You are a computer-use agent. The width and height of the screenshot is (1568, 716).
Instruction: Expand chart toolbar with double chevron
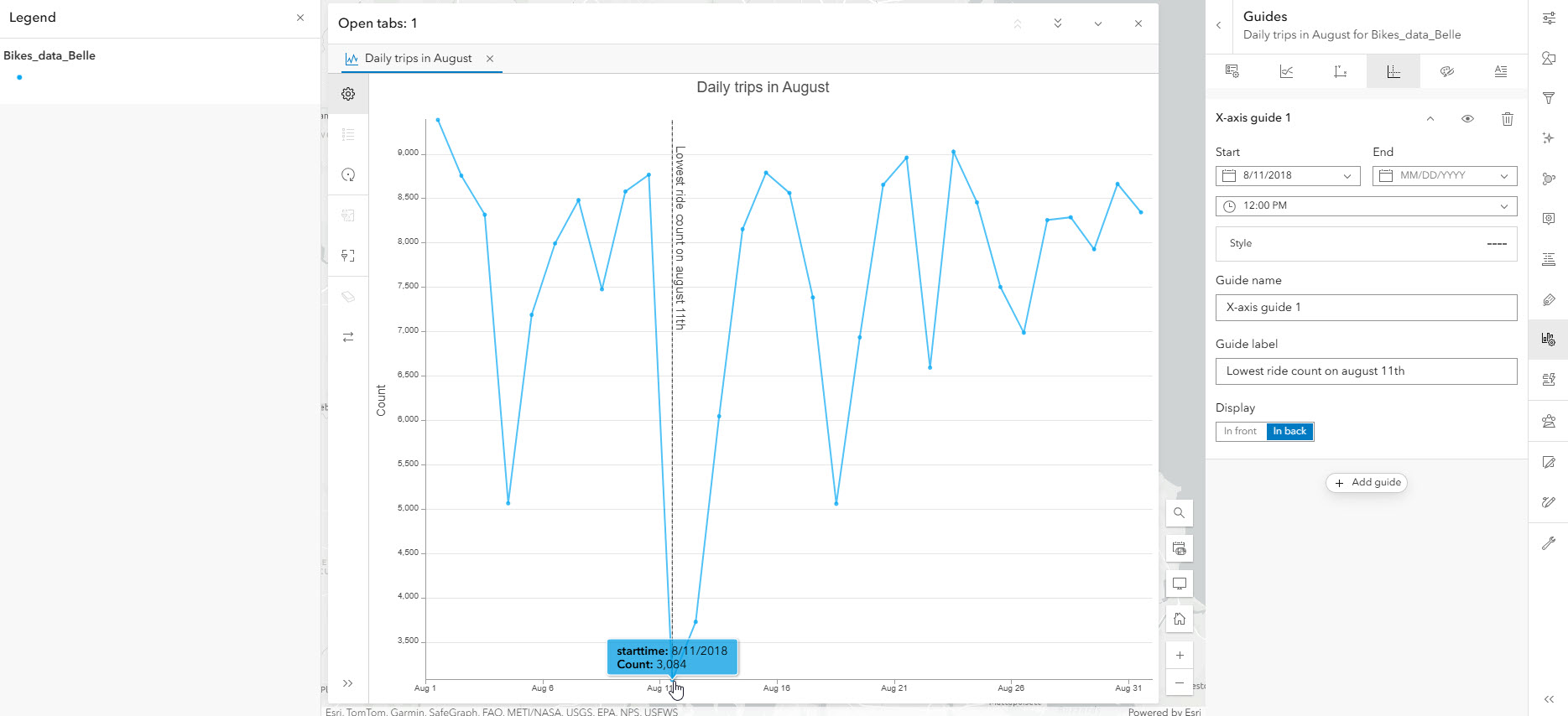pyautogui.click(x=348, y=683)
